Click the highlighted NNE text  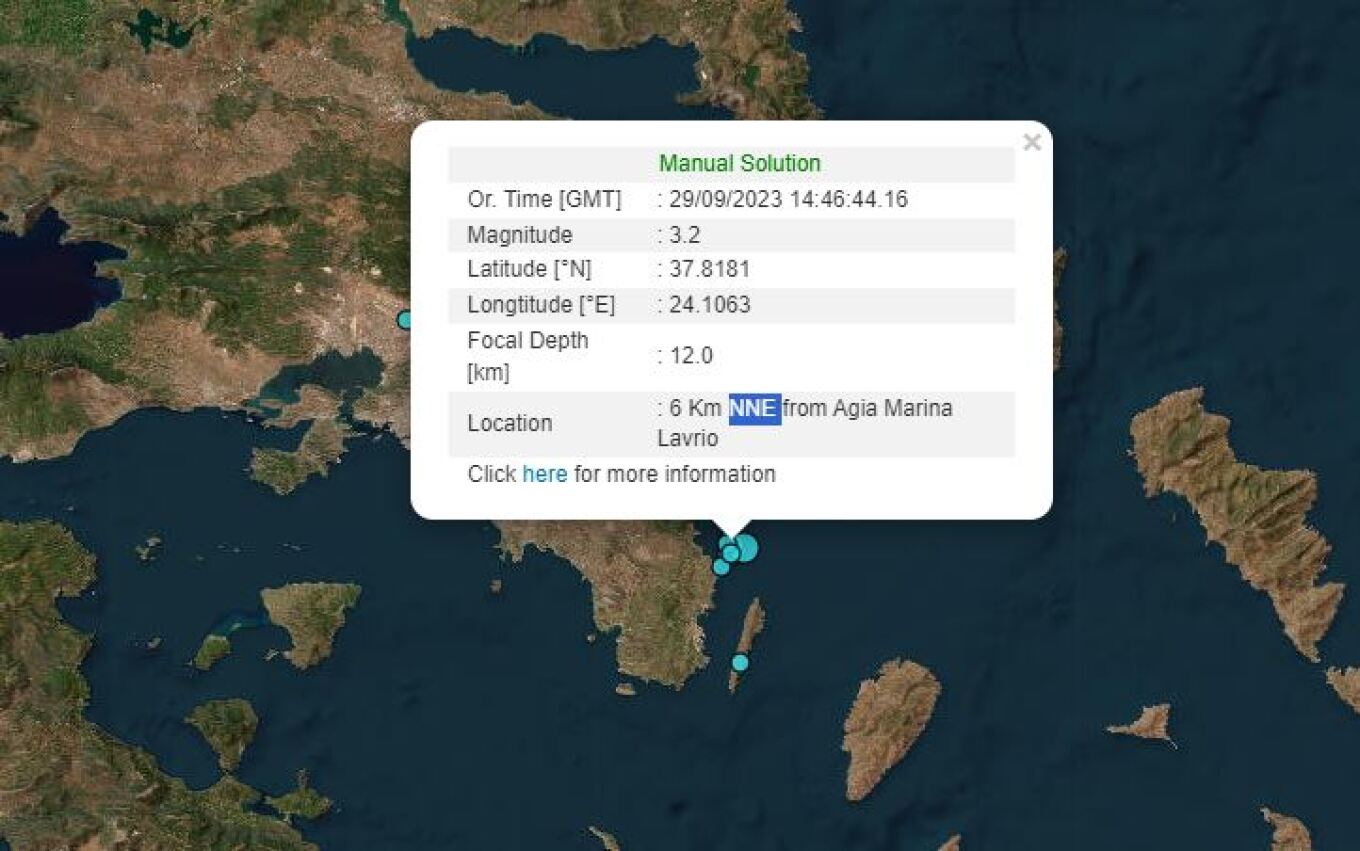coord(754,409)
